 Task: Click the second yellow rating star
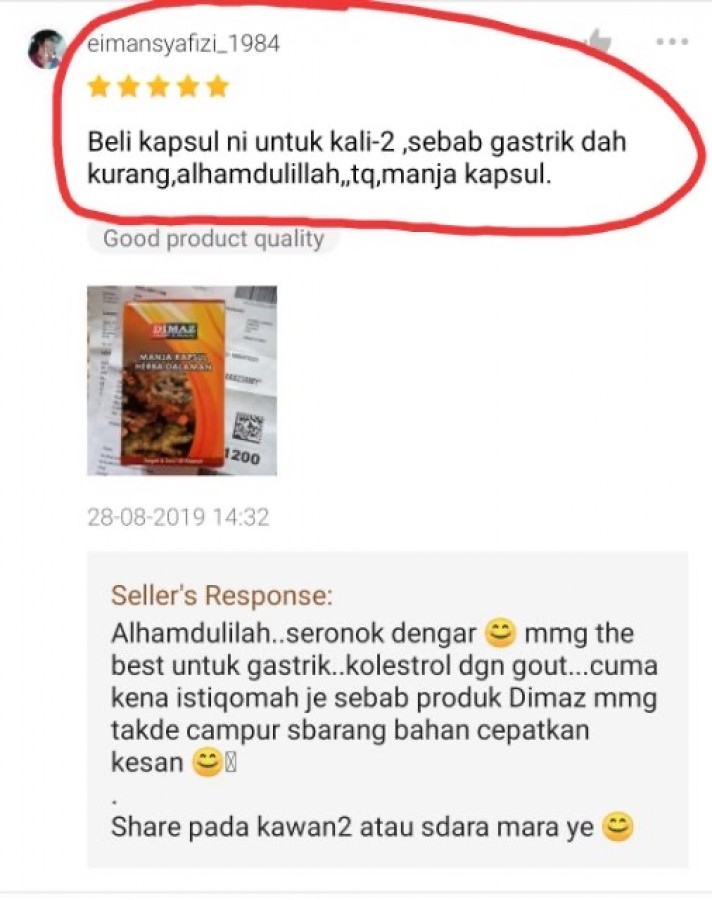(x=129, y=87)
